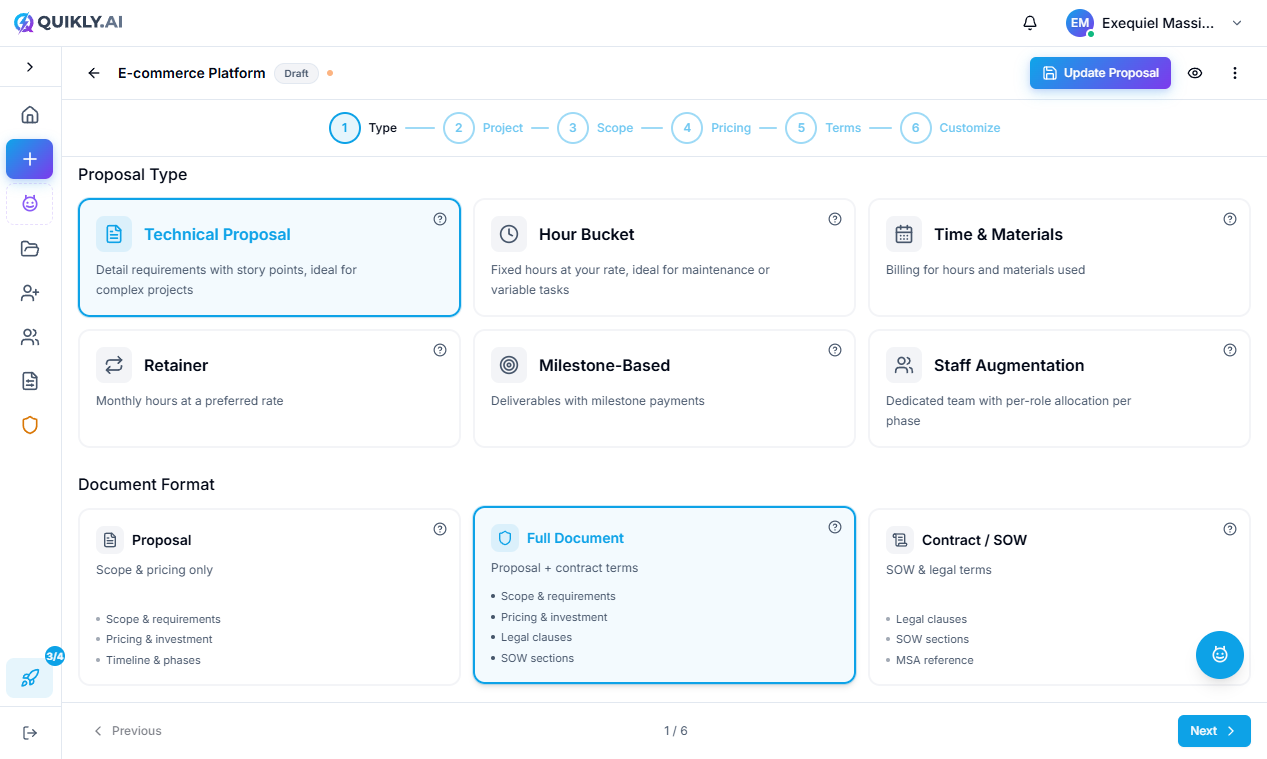The image size is (1267, 759).
Task: Click the add user icon in sidebar
Action: click(30, 293)
